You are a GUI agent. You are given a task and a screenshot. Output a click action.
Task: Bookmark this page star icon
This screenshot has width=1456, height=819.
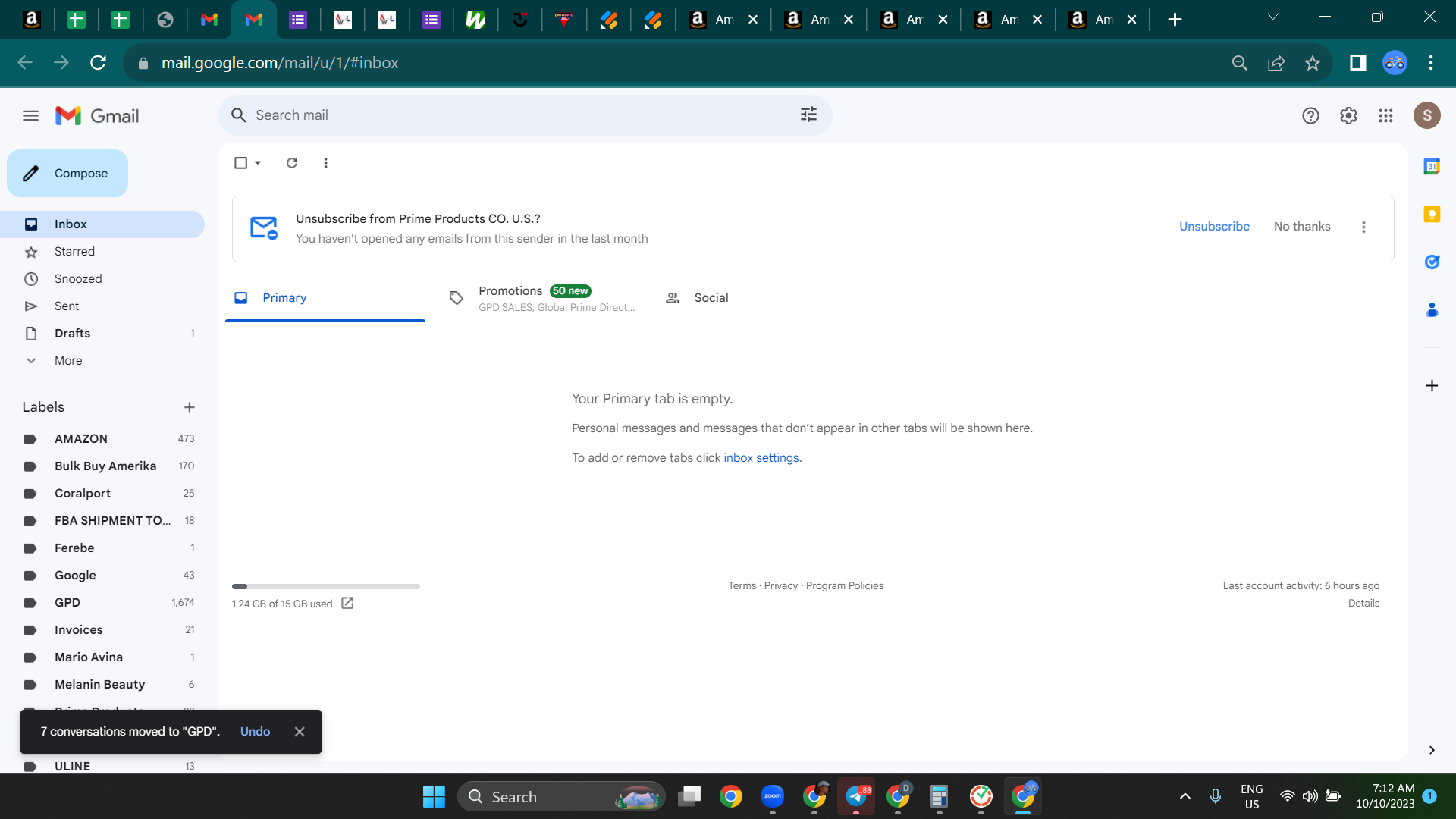(x=1313, y=63)
